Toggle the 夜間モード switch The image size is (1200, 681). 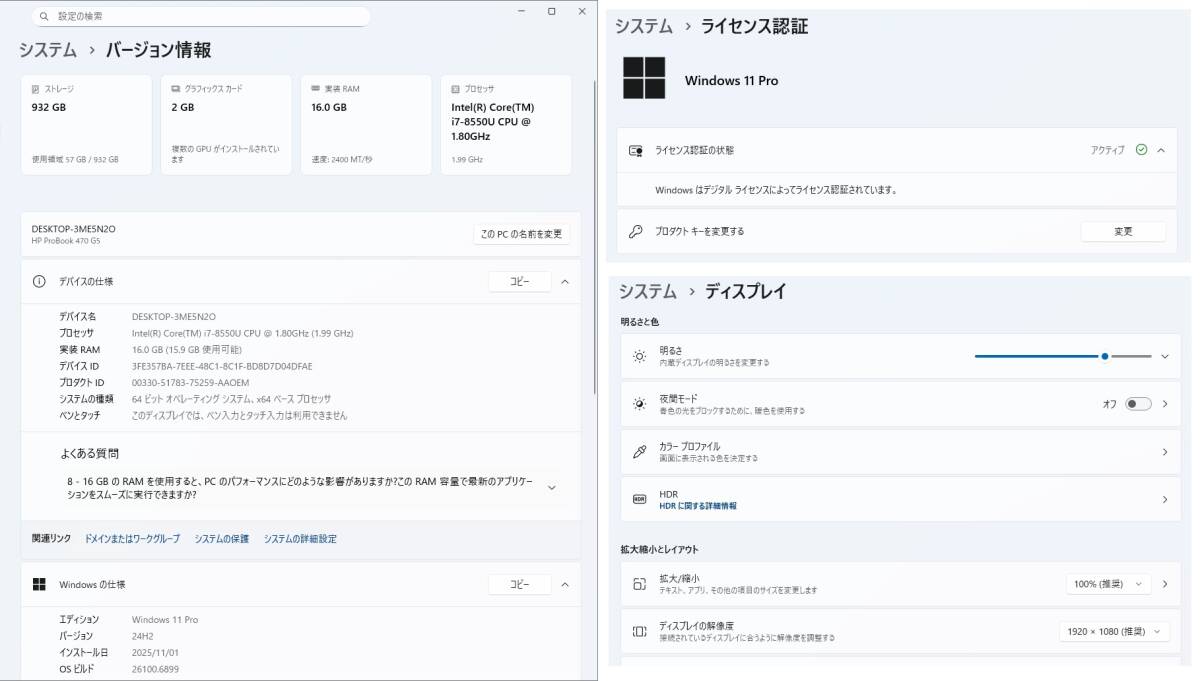[x=1138, y=404]
